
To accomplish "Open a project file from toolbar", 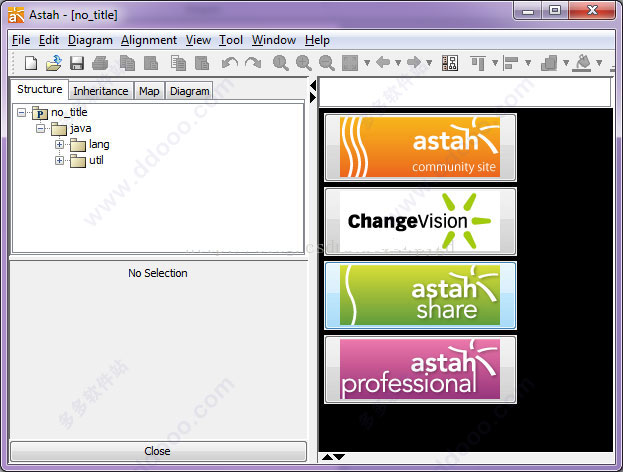I will click(54, 63).
